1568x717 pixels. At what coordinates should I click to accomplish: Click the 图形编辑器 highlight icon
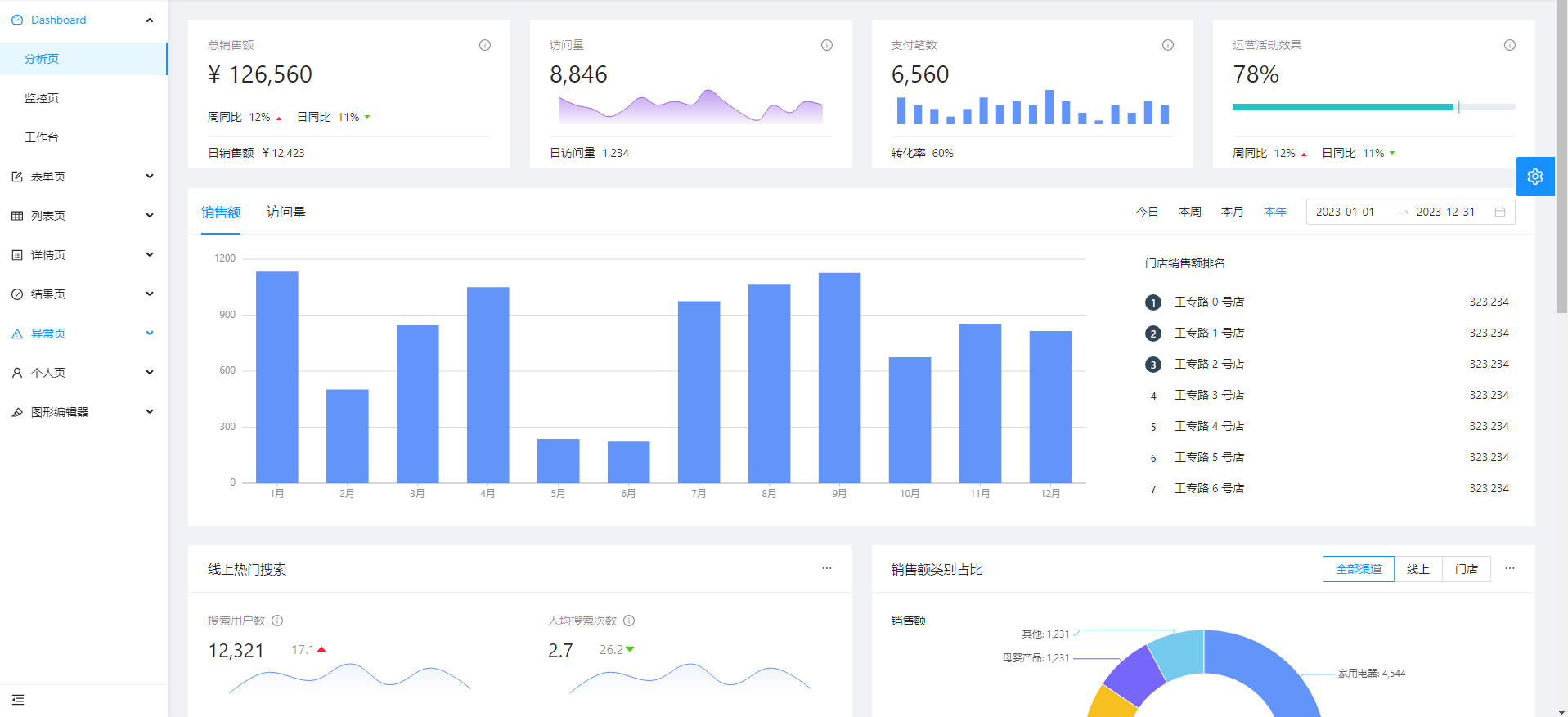click(17, 412)
